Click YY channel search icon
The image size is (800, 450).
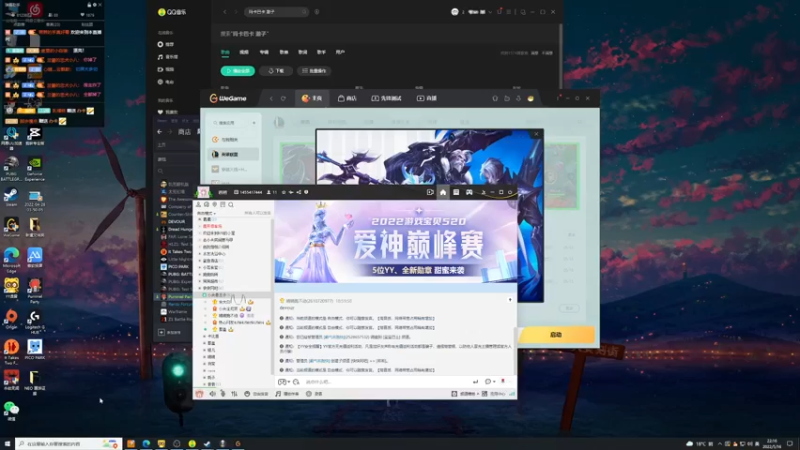[x=231, y=205]
